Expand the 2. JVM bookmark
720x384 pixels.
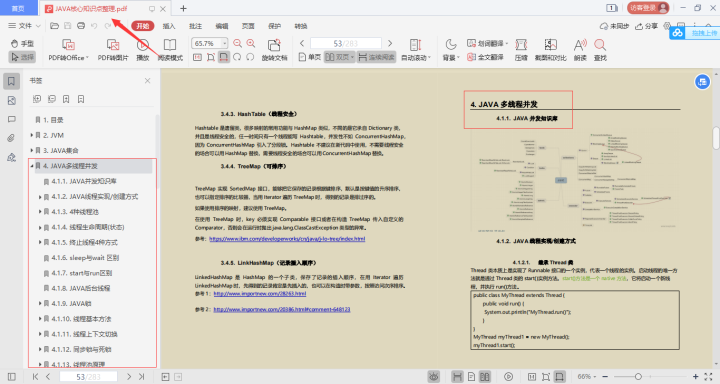coord(32,135)
